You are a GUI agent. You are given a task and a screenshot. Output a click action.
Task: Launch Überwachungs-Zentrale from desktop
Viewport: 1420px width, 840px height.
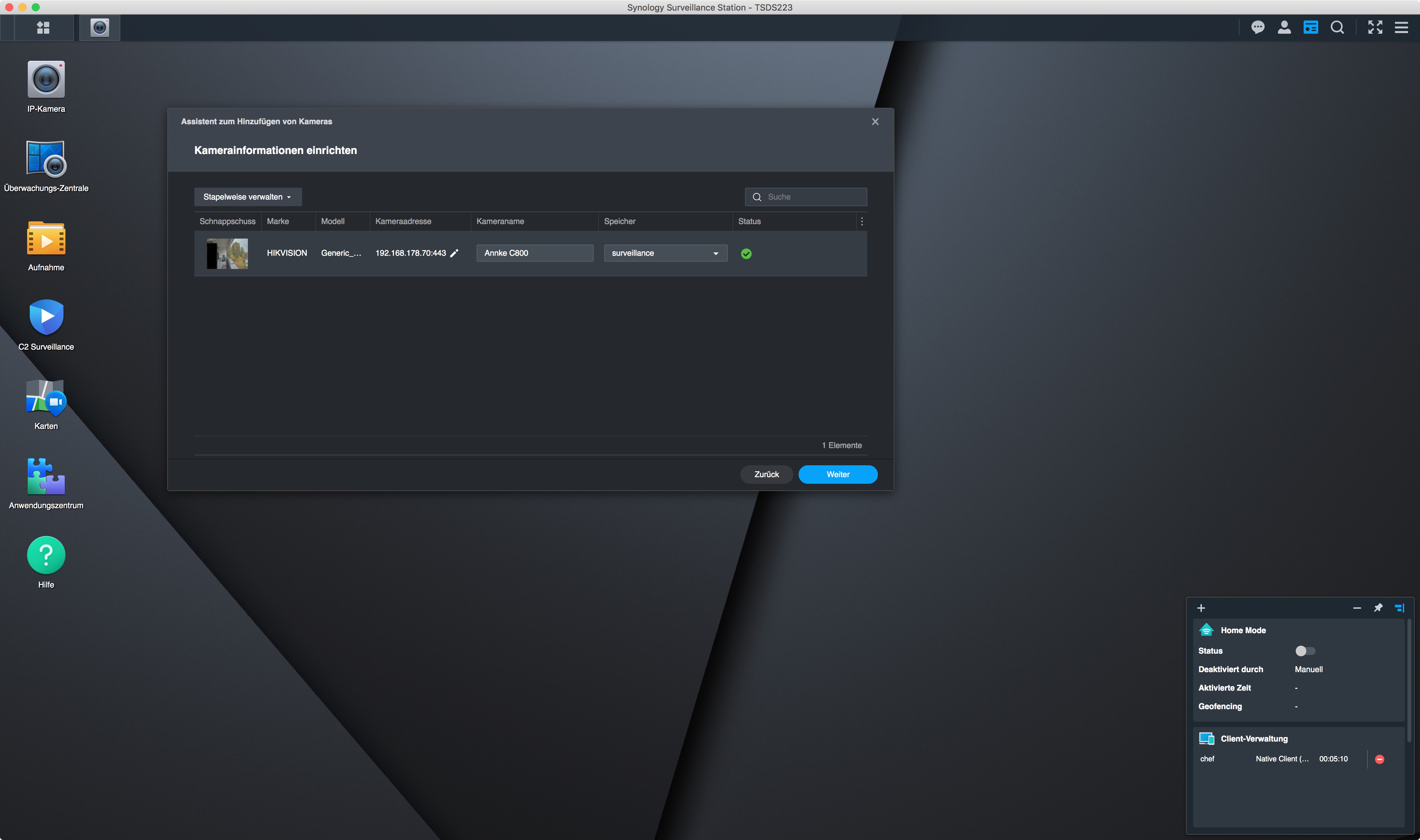[x=46, y=159]
